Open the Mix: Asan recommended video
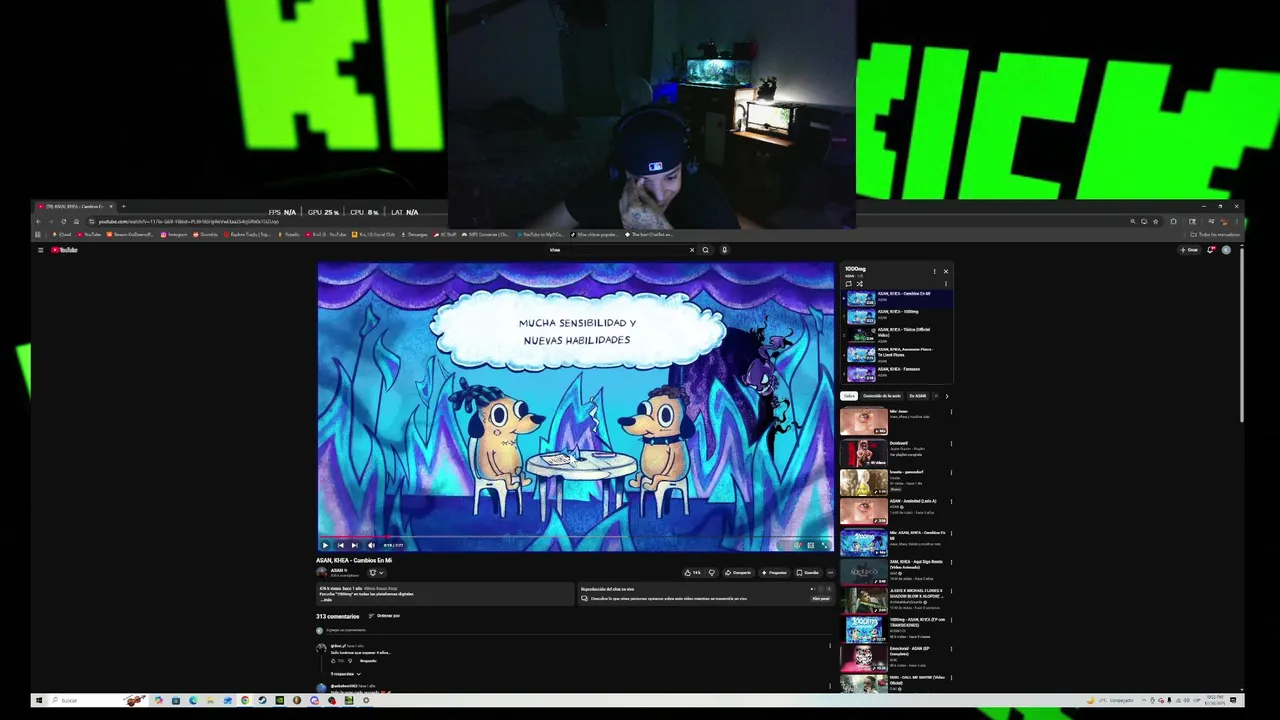The width and height of the screenshot is (1280, 720). pyautogui.click(x=895, y=421)
